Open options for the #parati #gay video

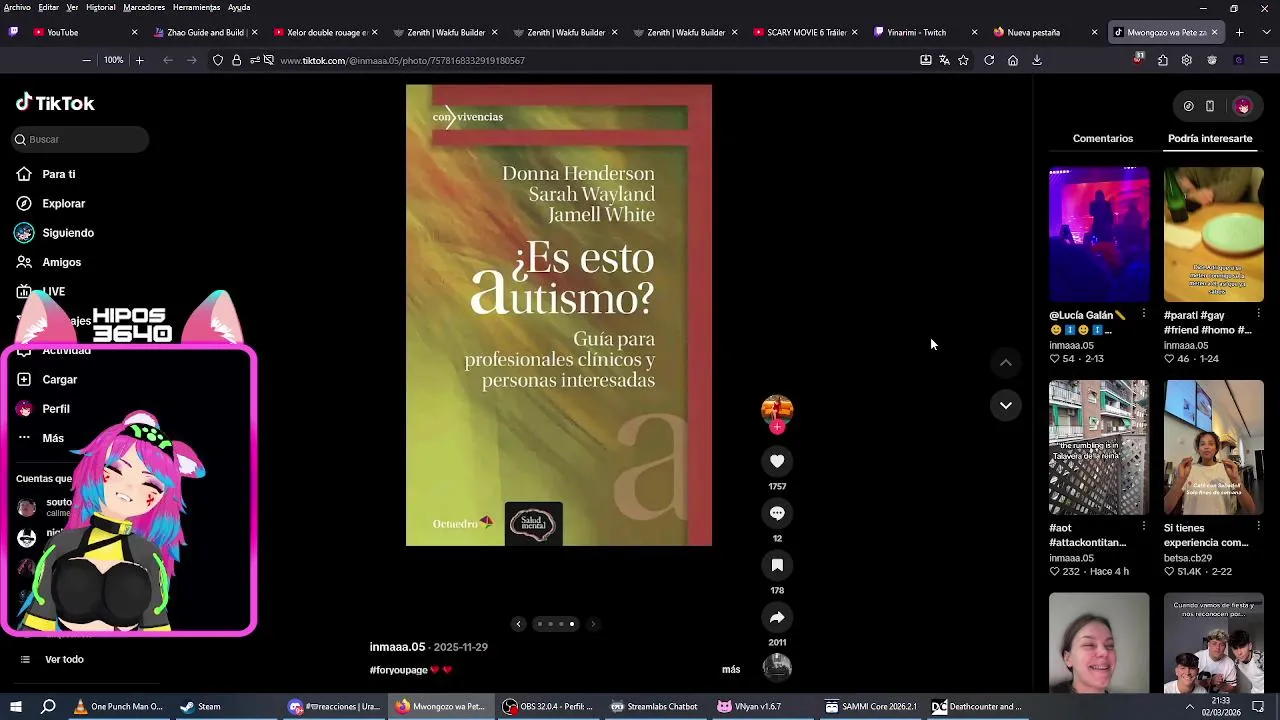click(x=1258, y=314)
